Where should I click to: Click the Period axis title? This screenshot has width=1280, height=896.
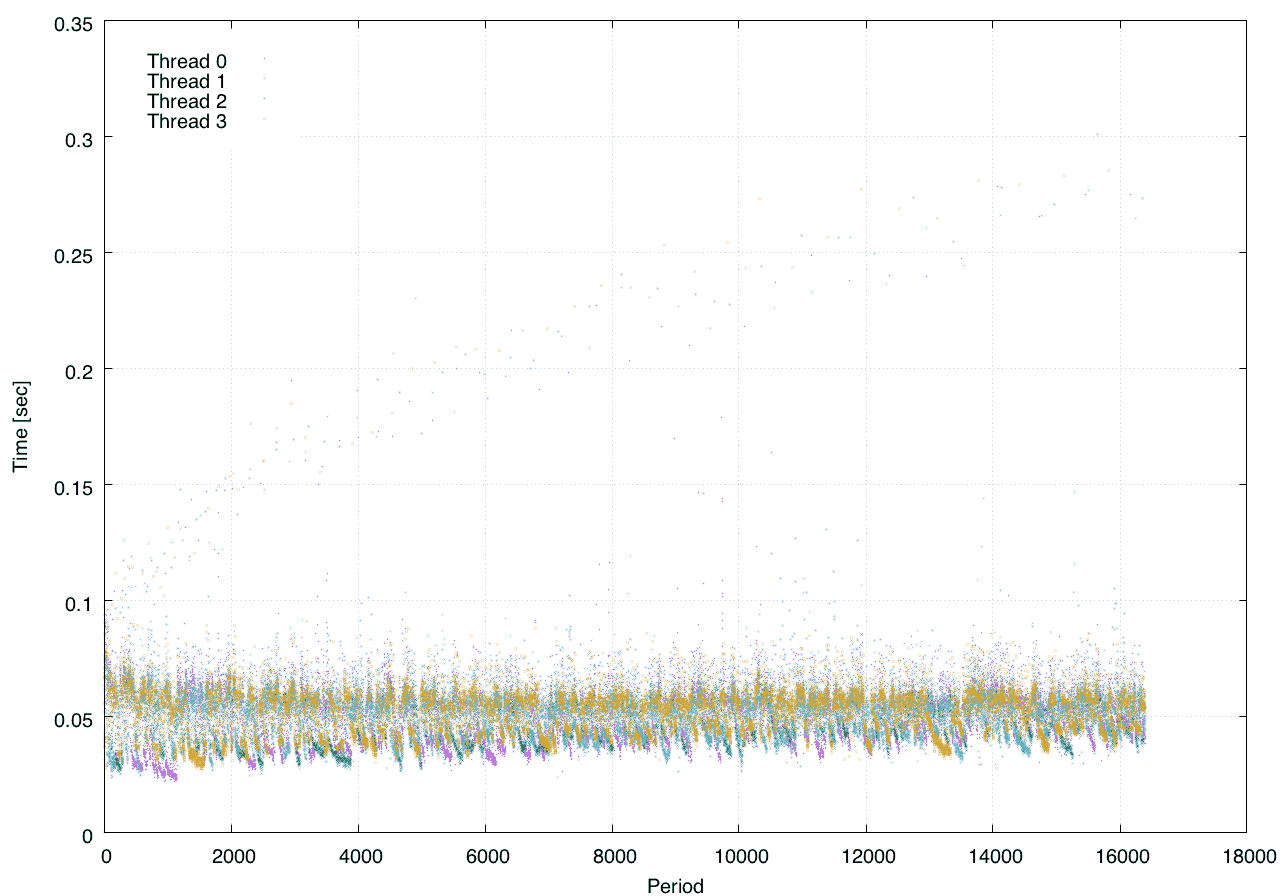(x=675, y=886)
